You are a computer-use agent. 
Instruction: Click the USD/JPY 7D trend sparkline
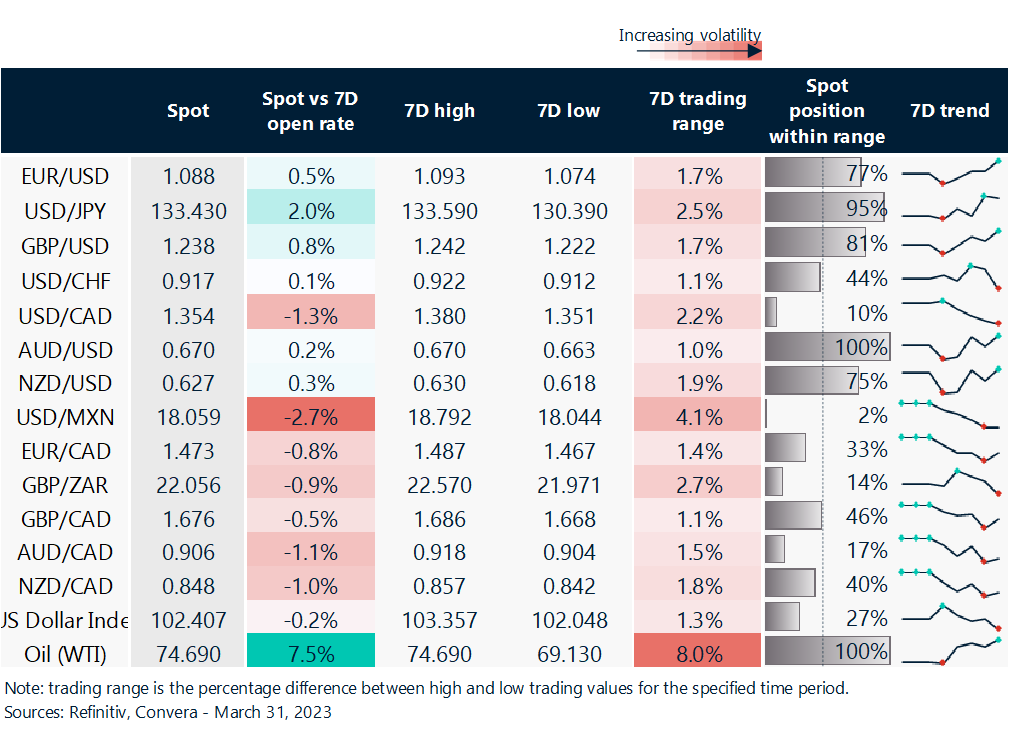(x=950, y=207)
